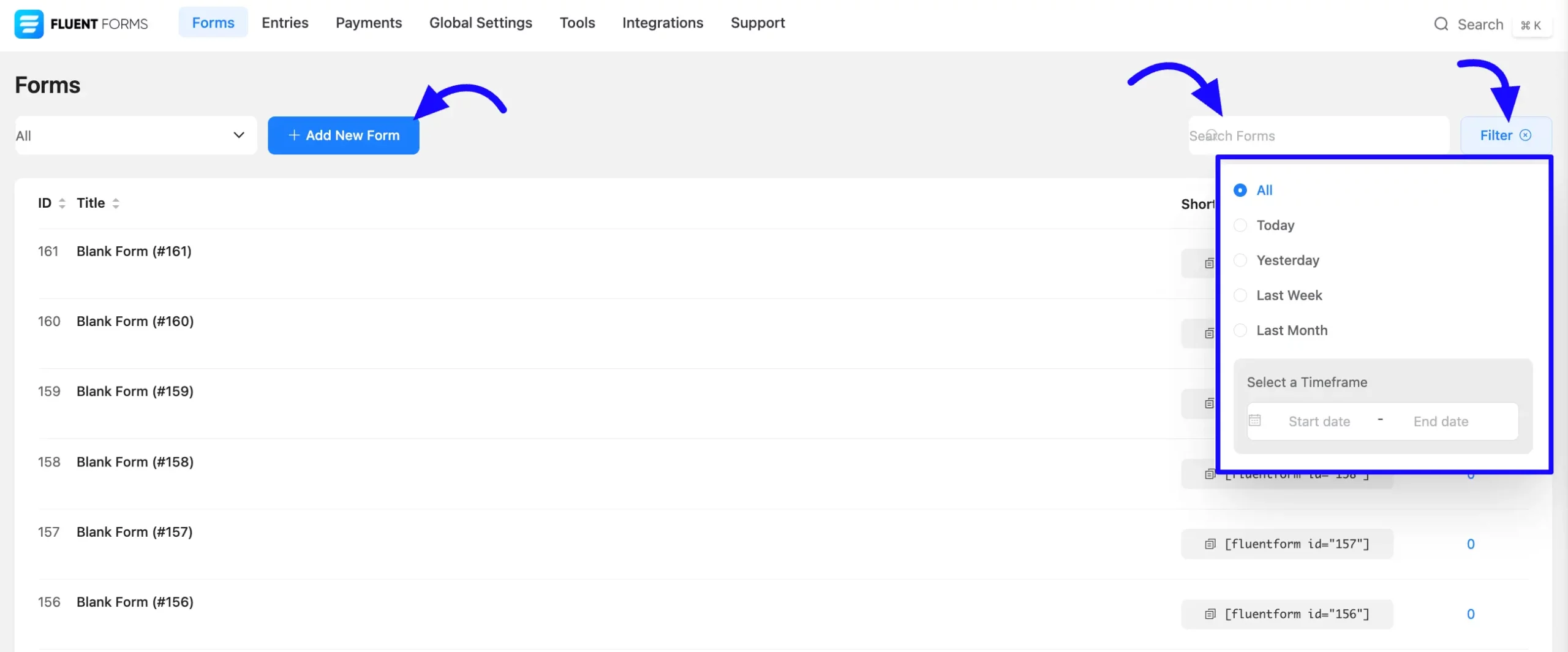Open Blank Form (#159) title link
1568x652 pixels.
pos(135,392)
